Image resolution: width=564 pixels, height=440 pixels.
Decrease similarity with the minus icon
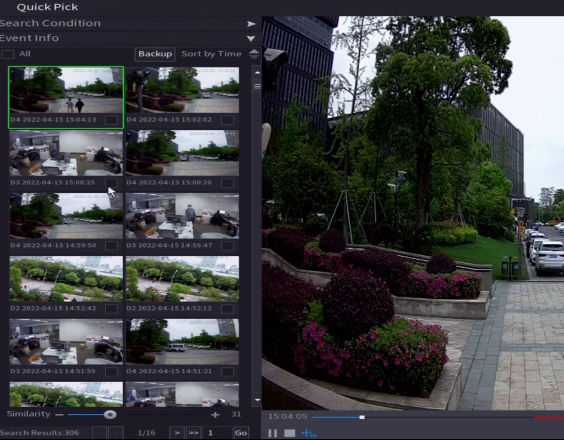point(59,415)
